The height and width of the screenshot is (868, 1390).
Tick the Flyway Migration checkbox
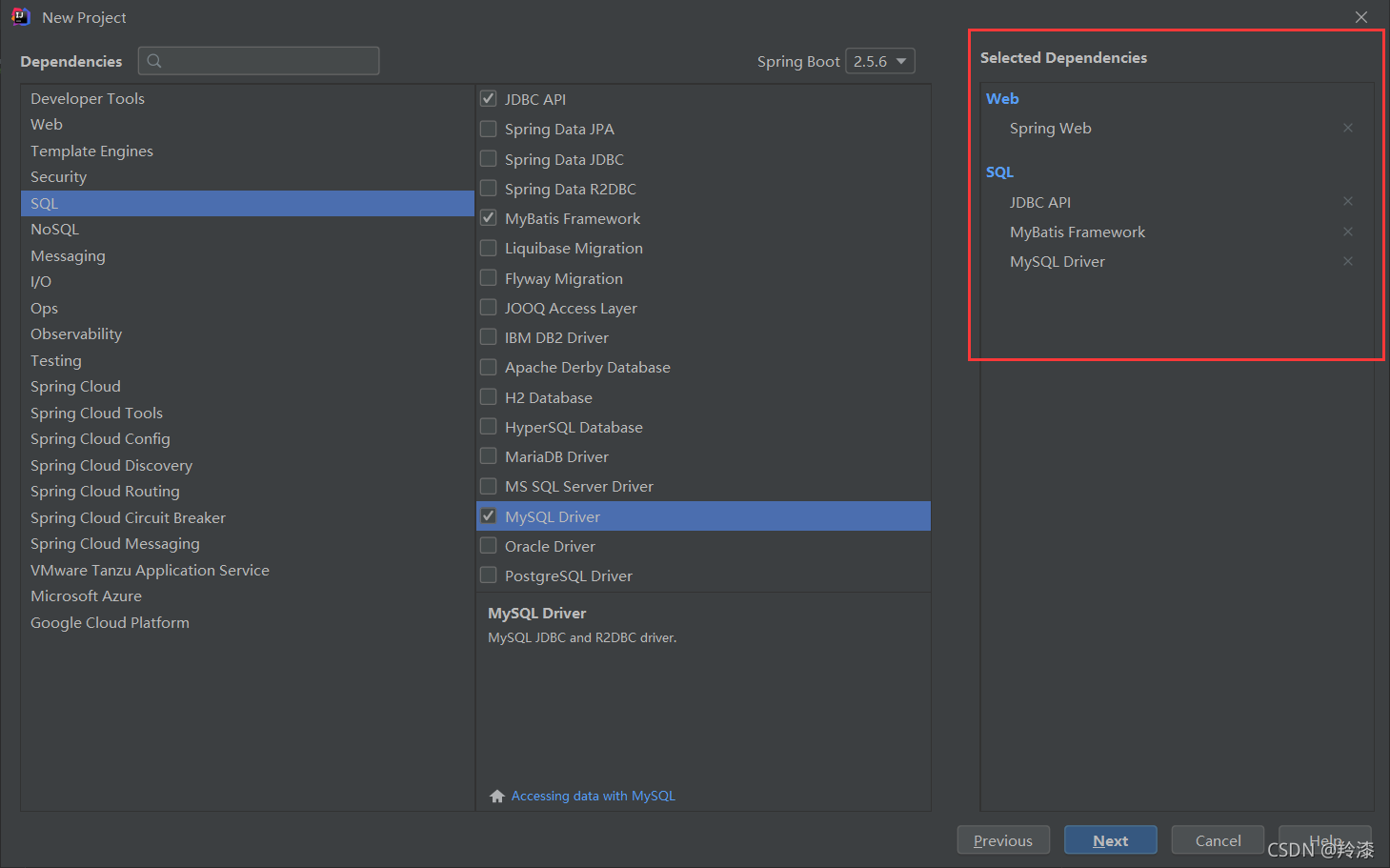(489, 277)
